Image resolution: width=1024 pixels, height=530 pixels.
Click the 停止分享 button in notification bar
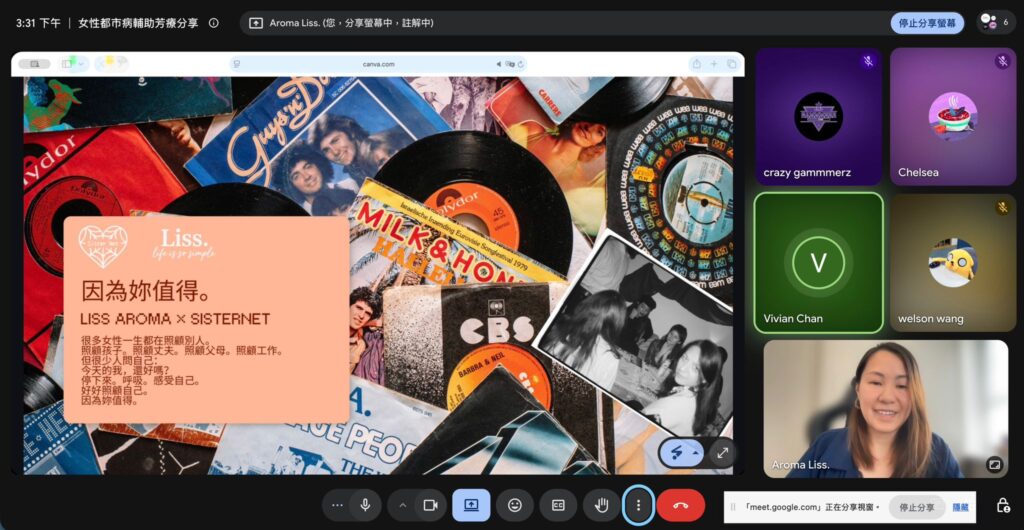(916, 507)
